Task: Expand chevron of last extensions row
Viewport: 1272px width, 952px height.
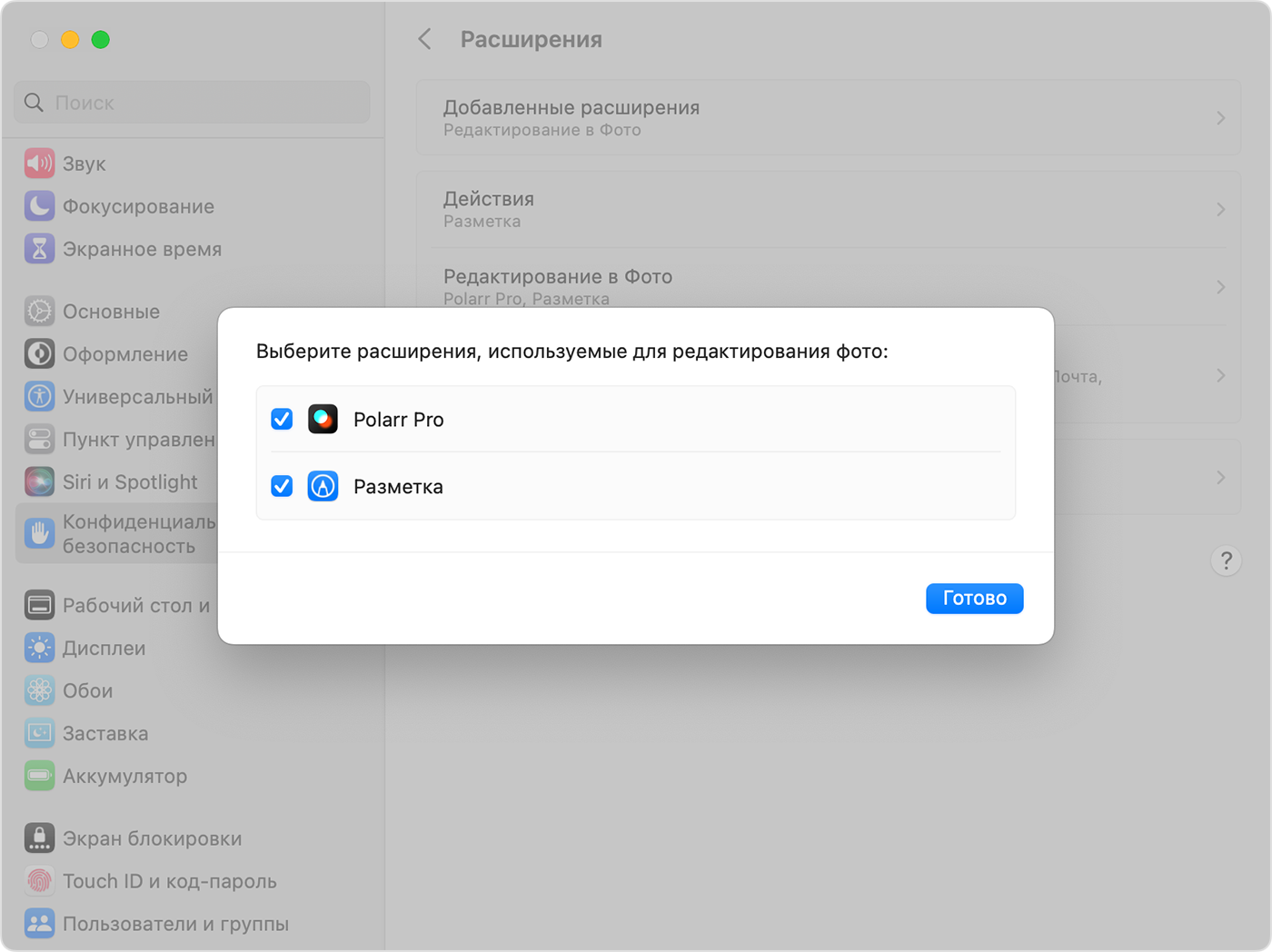Action: [x=1220, y=477]
